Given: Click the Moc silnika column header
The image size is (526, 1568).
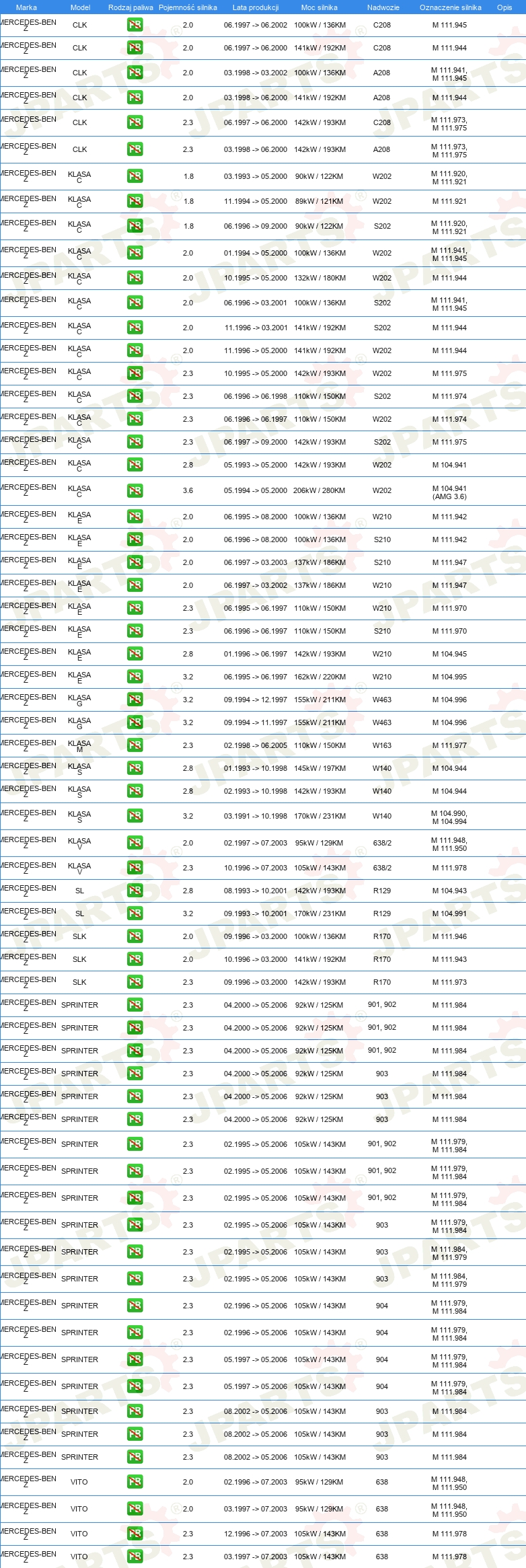Looking at the screenshot, I should point(320,7).
